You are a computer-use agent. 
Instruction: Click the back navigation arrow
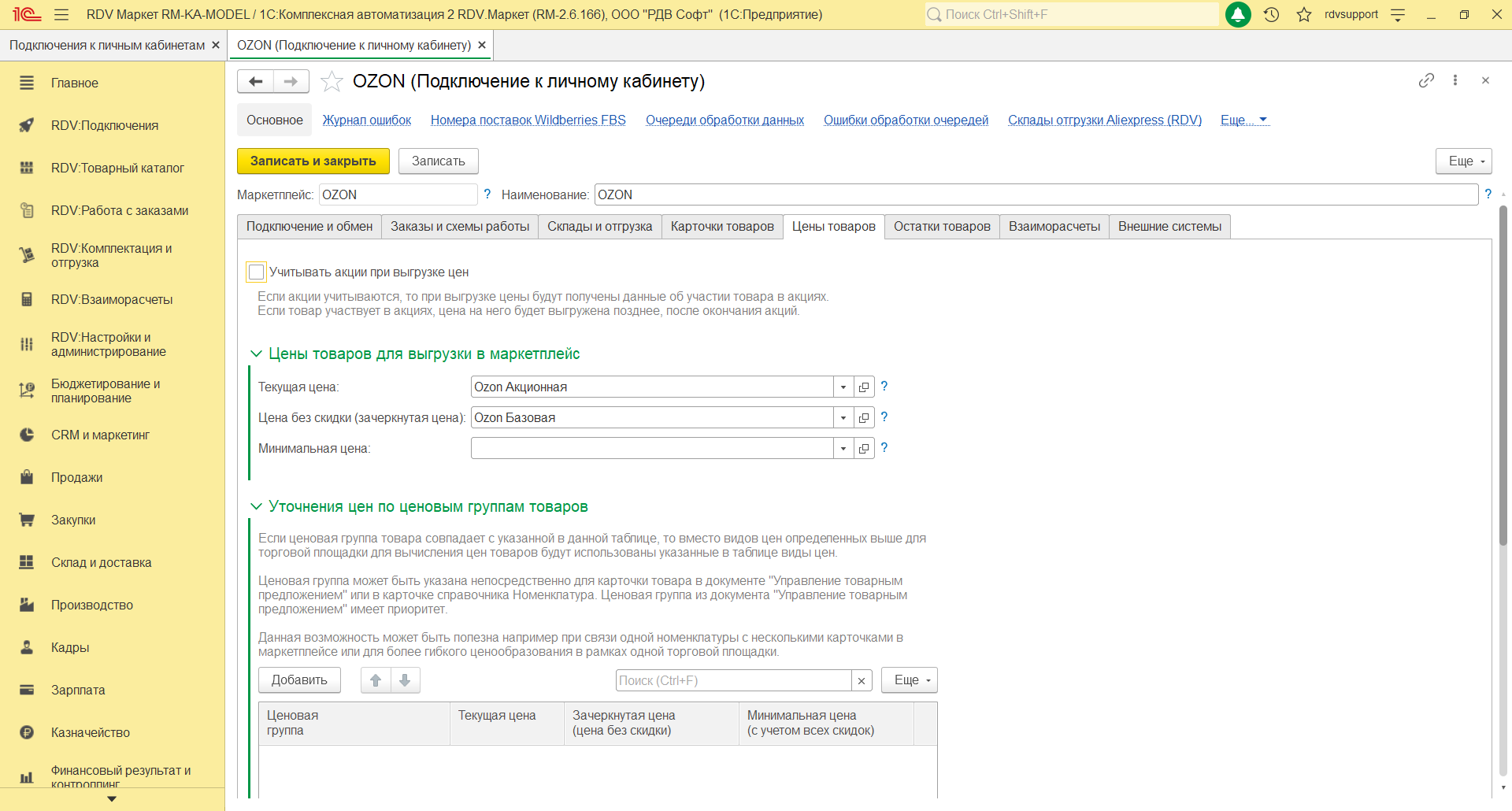[x=255, y=81]
